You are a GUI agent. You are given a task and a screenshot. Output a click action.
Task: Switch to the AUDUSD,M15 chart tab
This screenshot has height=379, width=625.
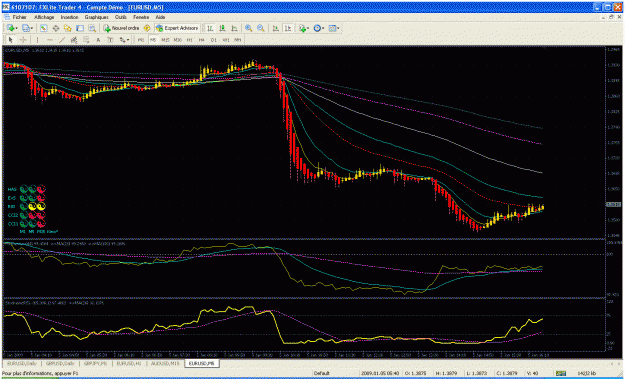pos(165,363)
